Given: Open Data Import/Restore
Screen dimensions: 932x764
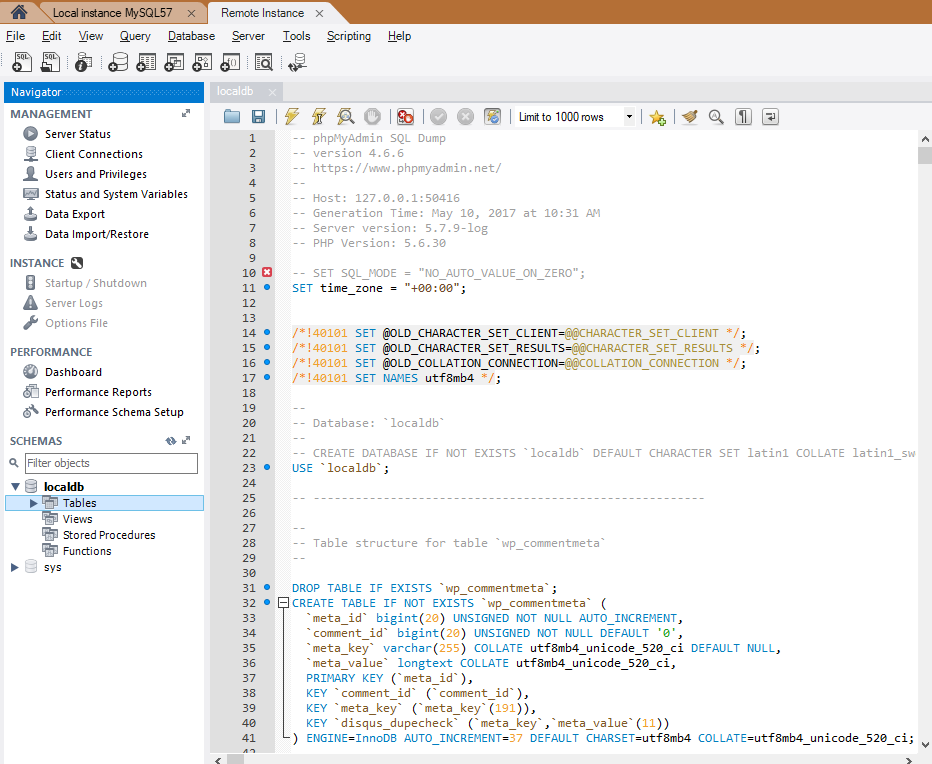Looking at the screenshot, I should pos(97,234).
